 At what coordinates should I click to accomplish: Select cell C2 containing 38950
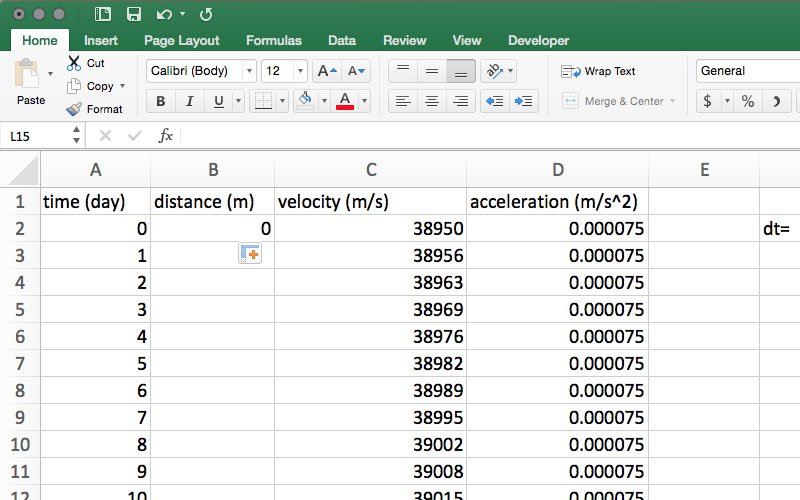(x=371, y=229)
